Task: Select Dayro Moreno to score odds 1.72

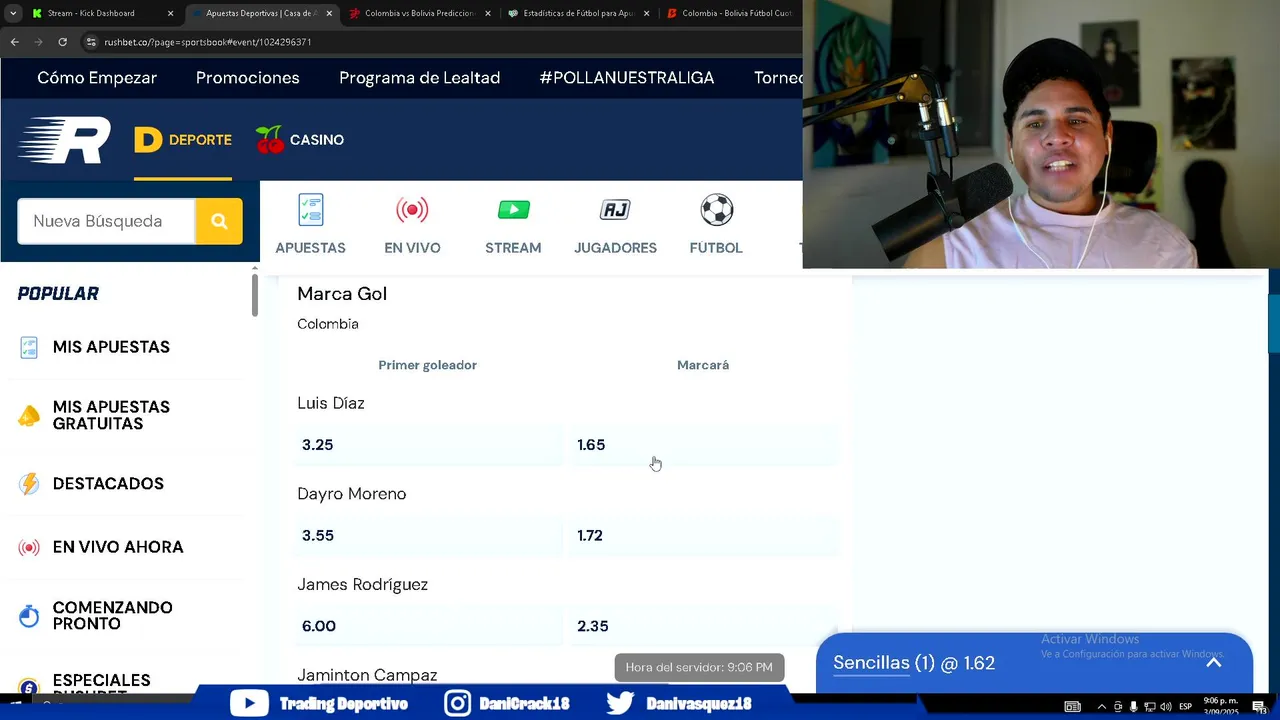Action: (x=704, y=536)
